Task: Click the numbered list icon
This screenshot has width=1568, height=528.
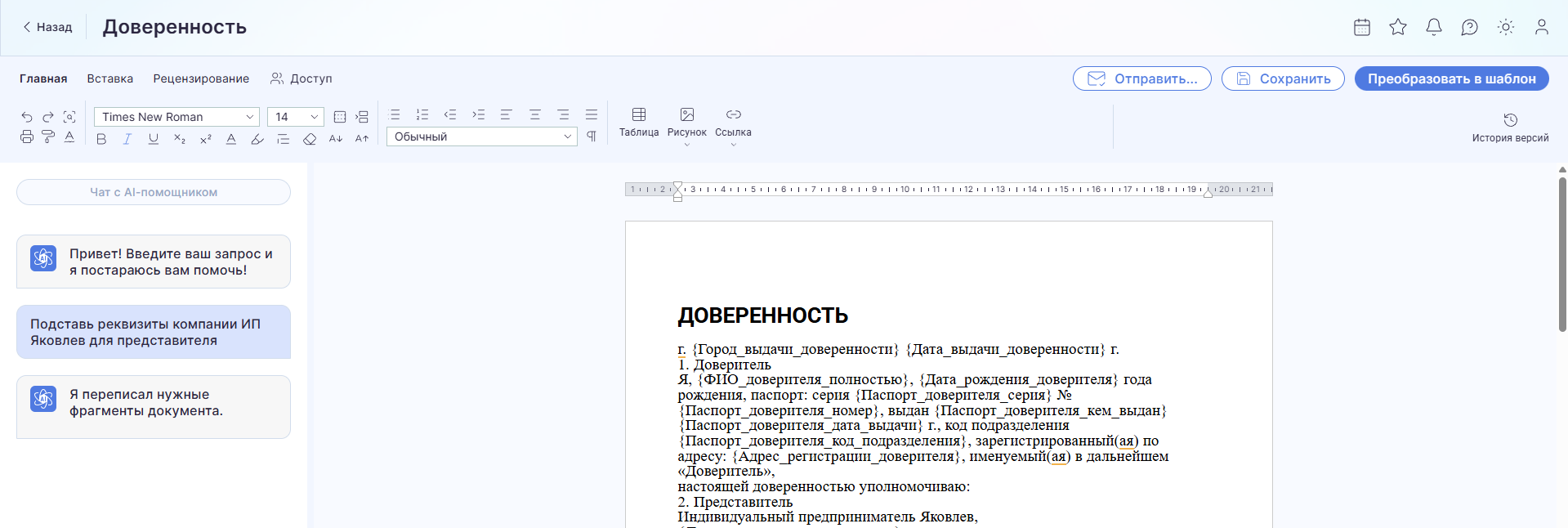Action: coord(422,114)
